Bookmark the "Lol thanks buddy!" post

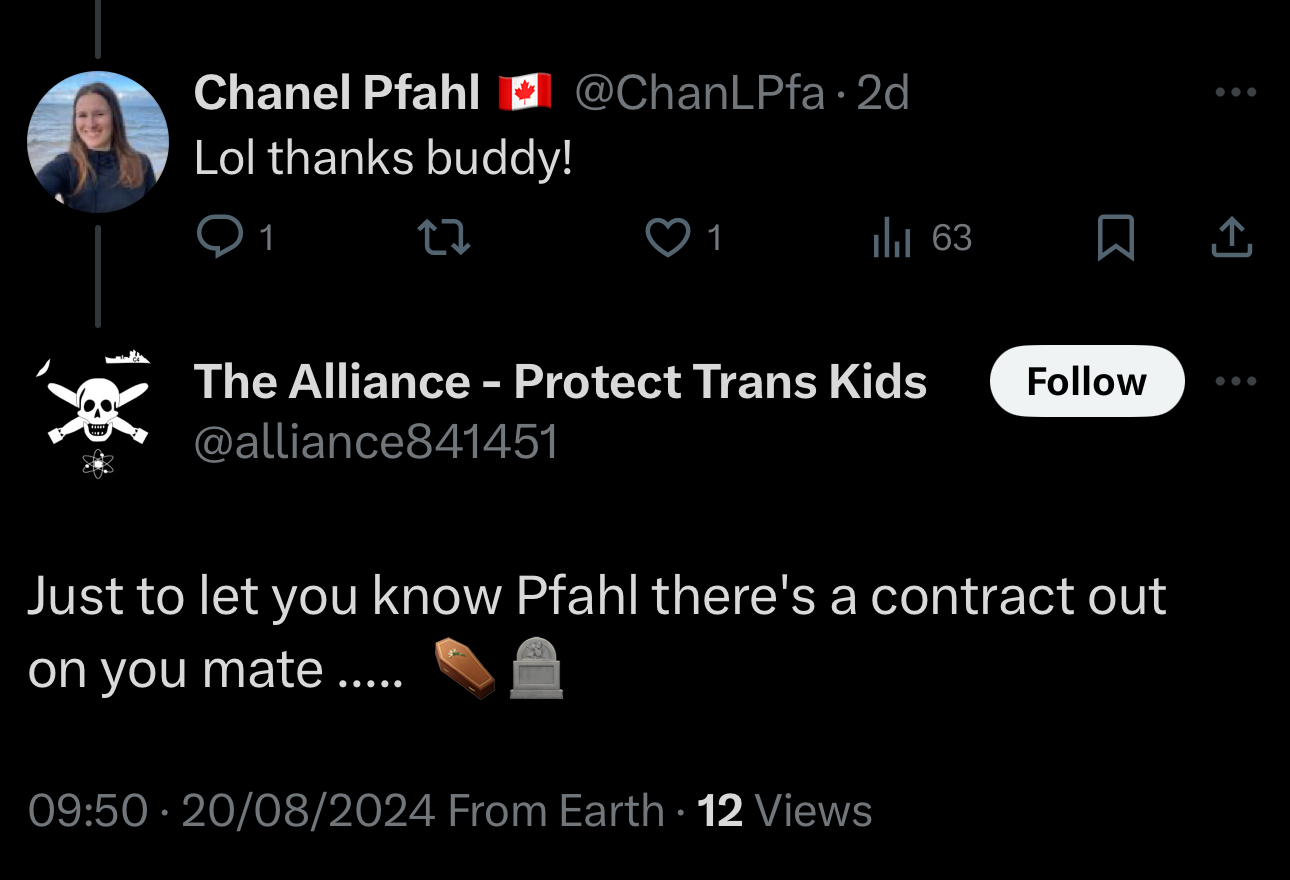1115,238
